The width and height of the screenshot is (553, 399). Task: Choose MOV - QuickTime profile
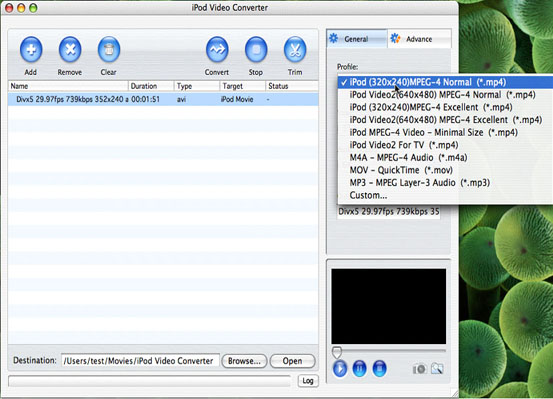(445, 170)
